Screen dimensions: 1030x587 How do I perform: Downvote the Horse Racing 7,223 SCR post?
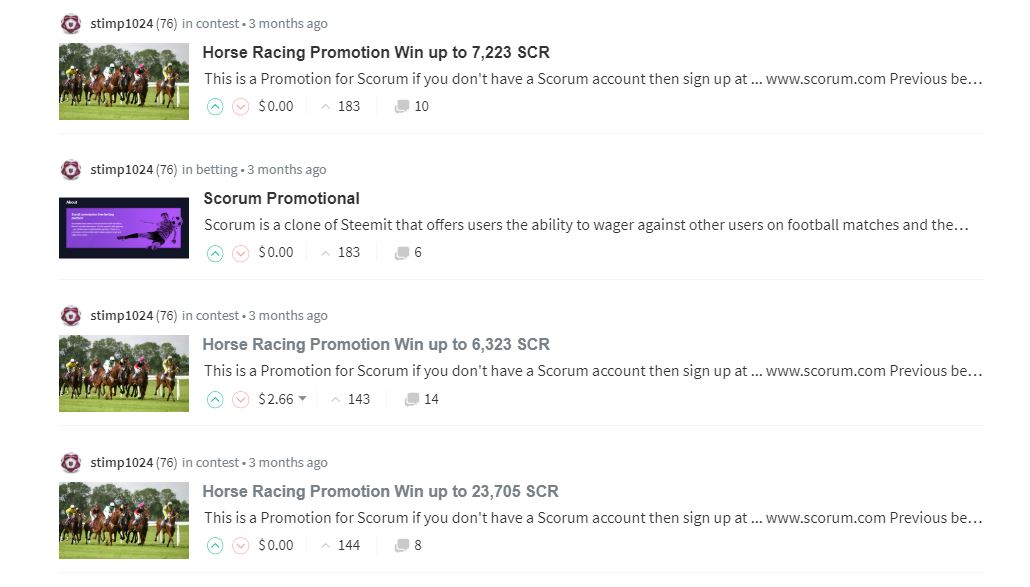point(240,106)
